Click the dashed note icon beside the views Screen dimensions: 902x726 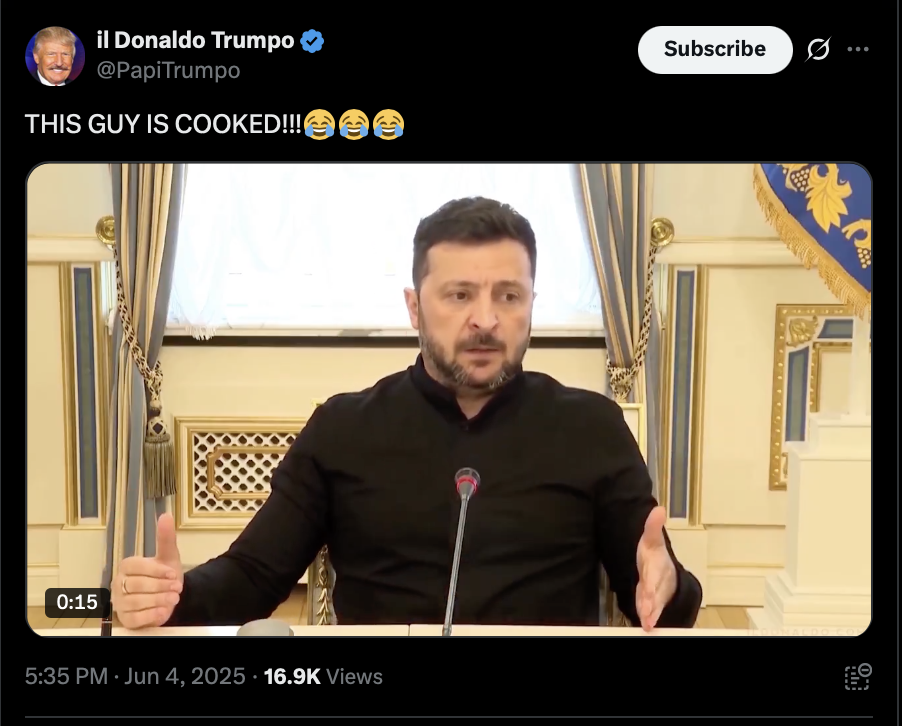coord(858,677)
